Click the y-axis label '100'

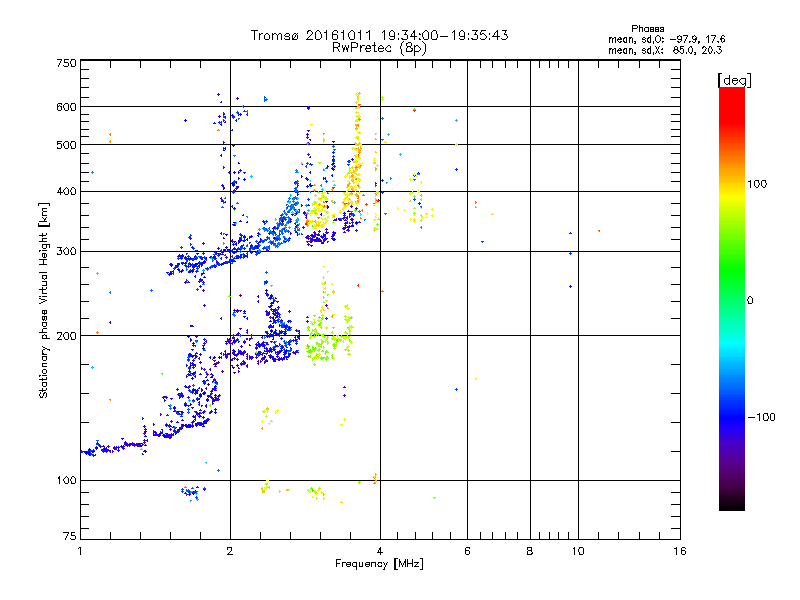pos(66,481)
